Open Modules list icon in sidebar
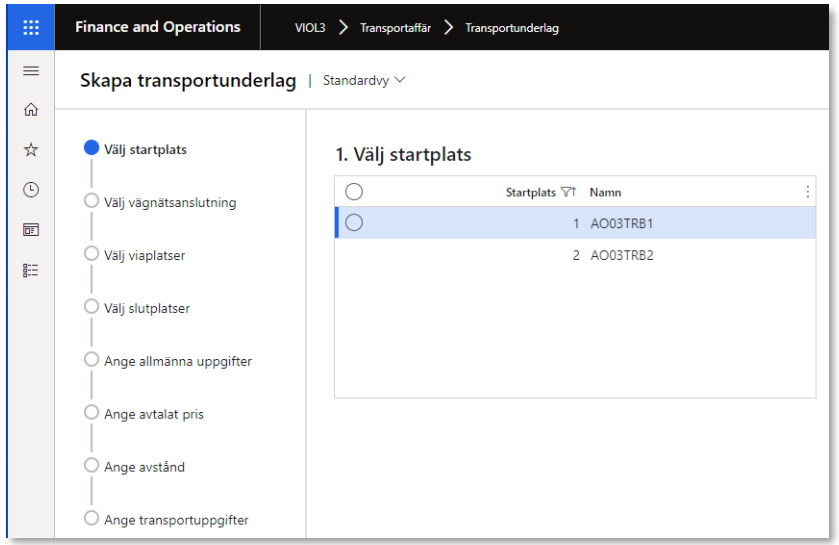839x545 pixels. click(31, 269)
